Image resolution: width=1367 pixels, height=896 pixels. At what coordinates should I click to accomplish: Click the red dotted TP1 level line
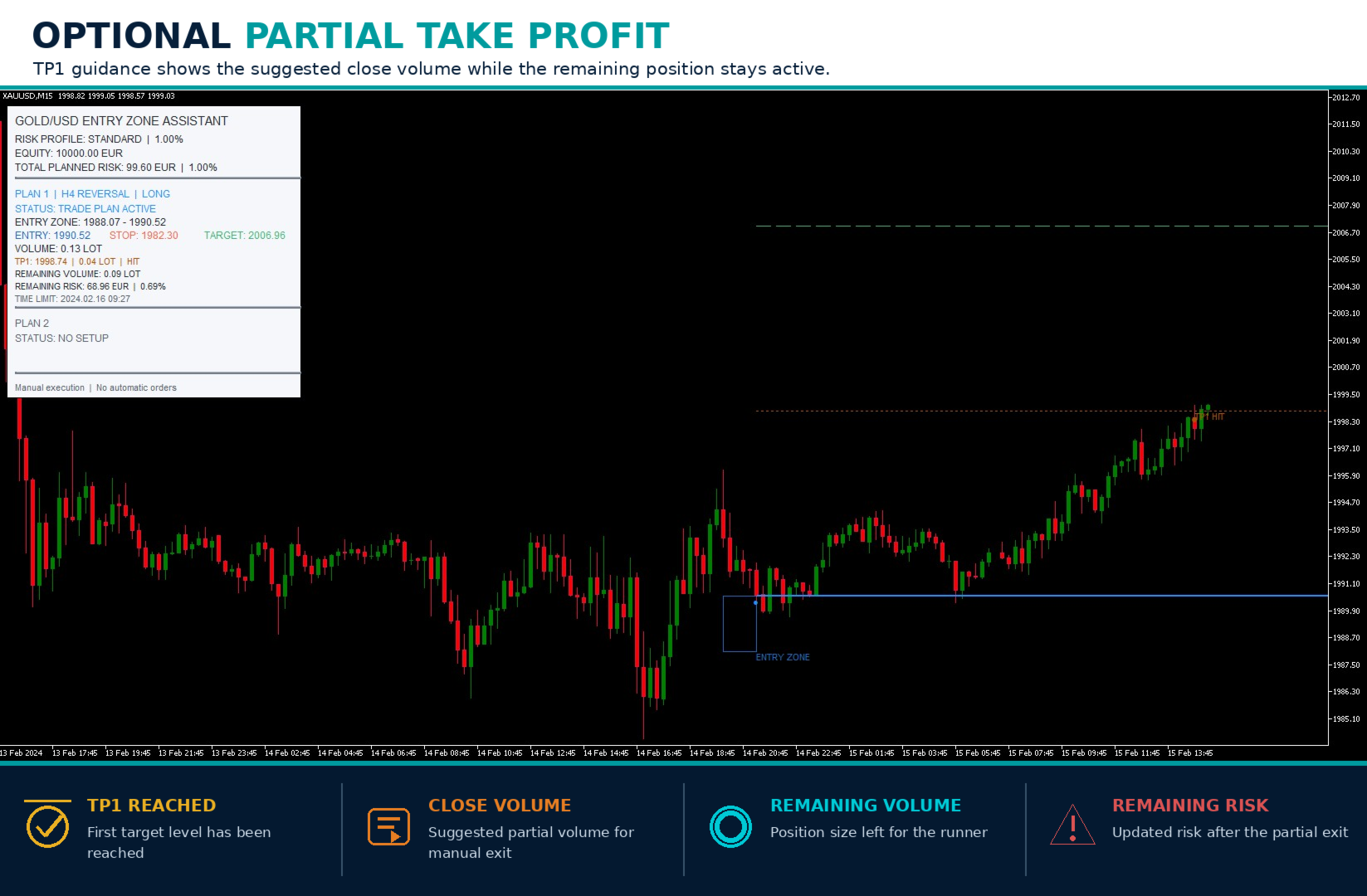tap(1042, 411)
